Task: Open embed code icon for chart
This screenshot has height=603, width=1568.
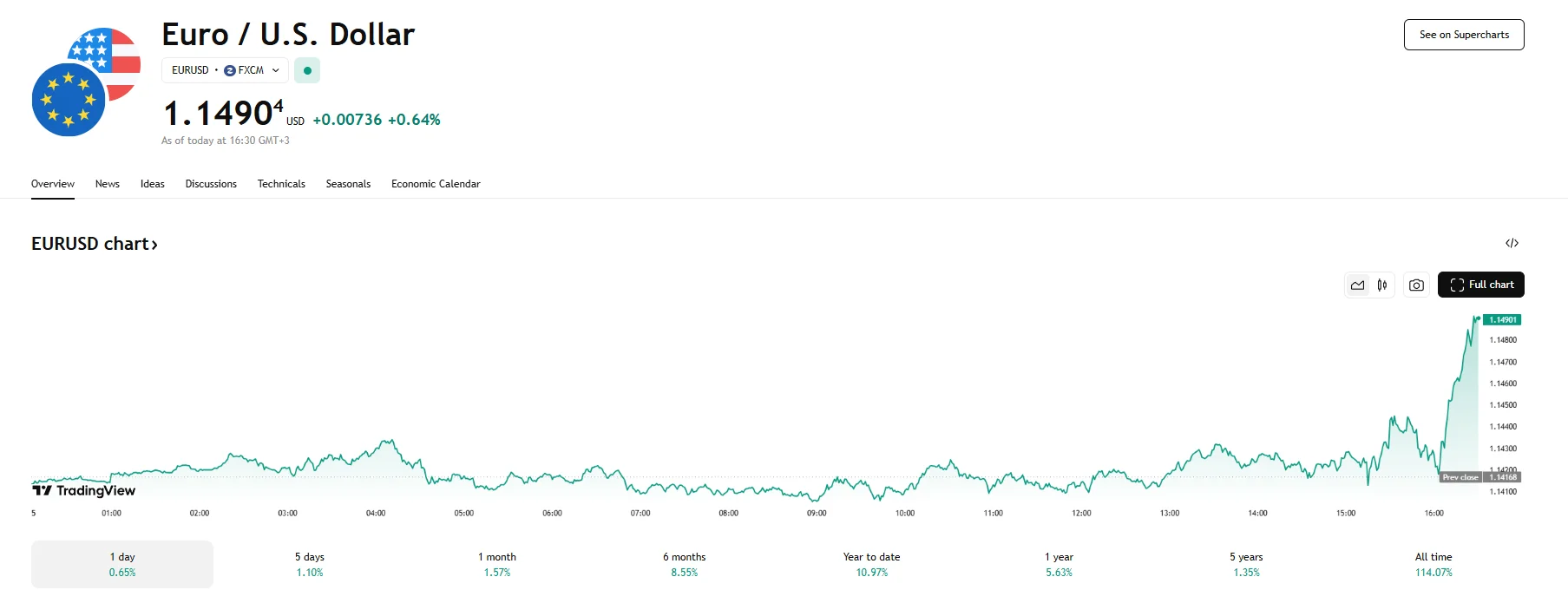Action: (x=1512, y=243)
